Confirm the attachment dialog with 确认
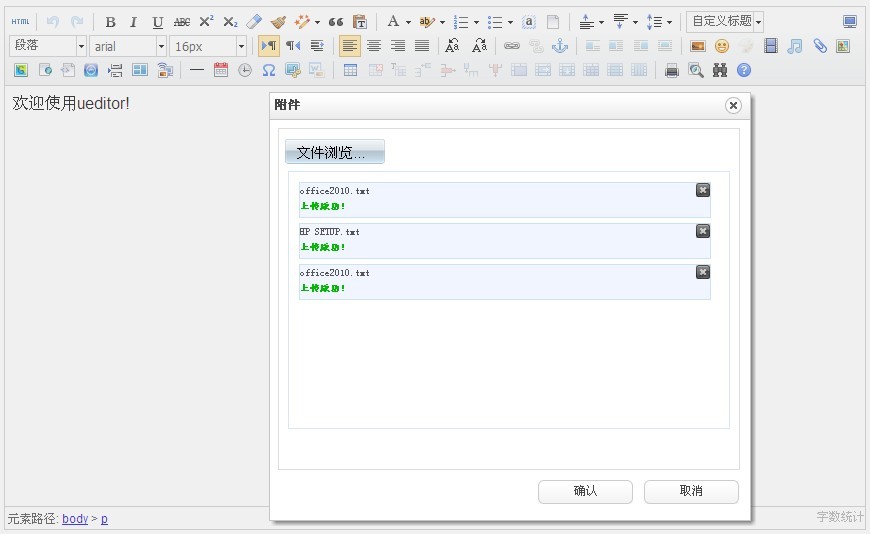This screenshot has width=870, height=534. click(x=585, y=492)
